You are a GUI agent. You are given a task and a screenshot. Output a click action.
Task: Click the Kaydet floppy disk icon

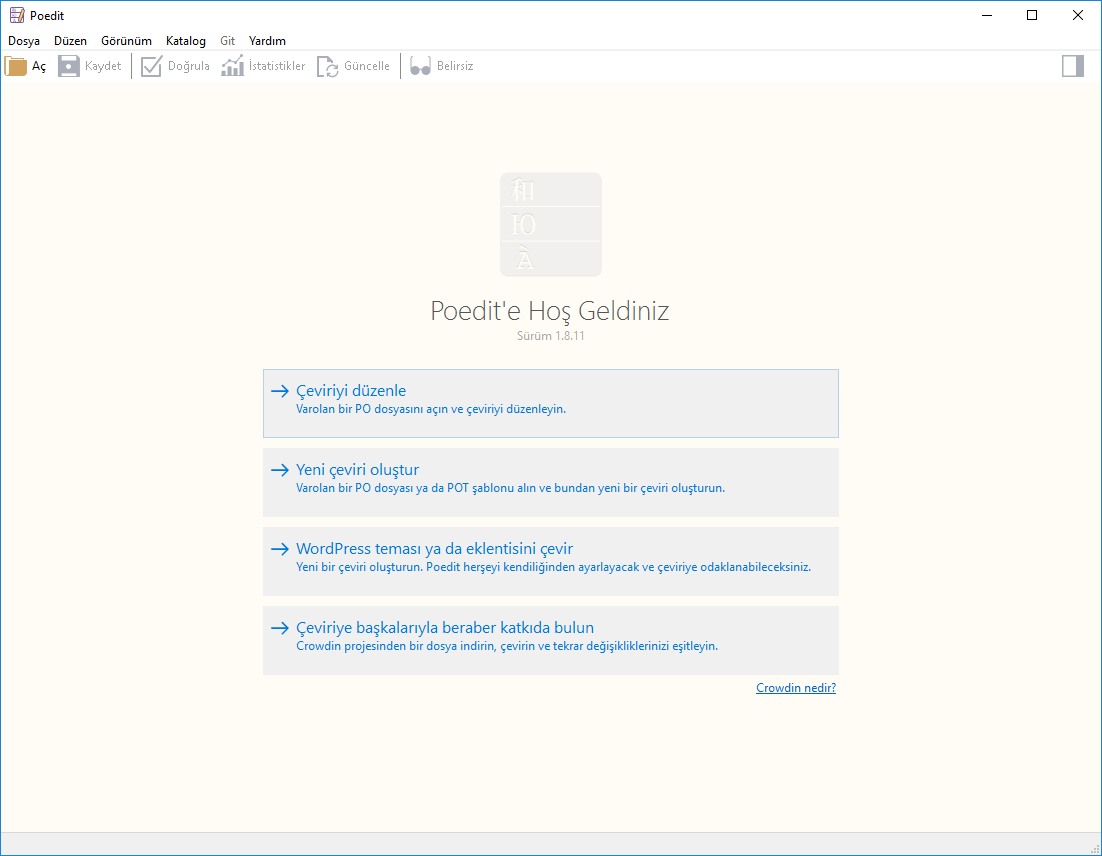(68, 66)
